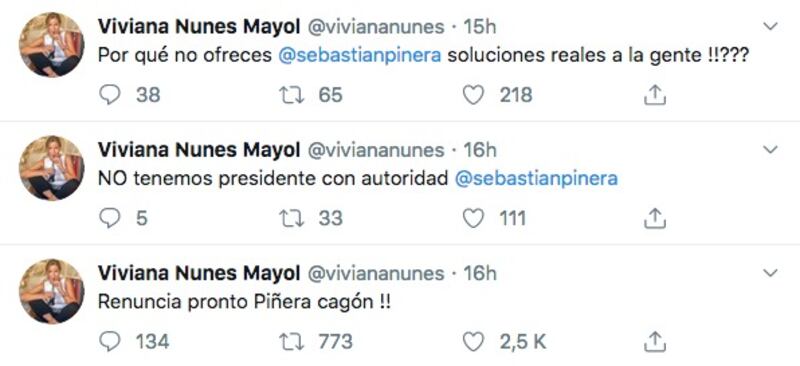Screen dimensions: 800x366
Task: Retweet the tweet with 33 retweets
Action: pyautogui.click(x=292, y=218)
